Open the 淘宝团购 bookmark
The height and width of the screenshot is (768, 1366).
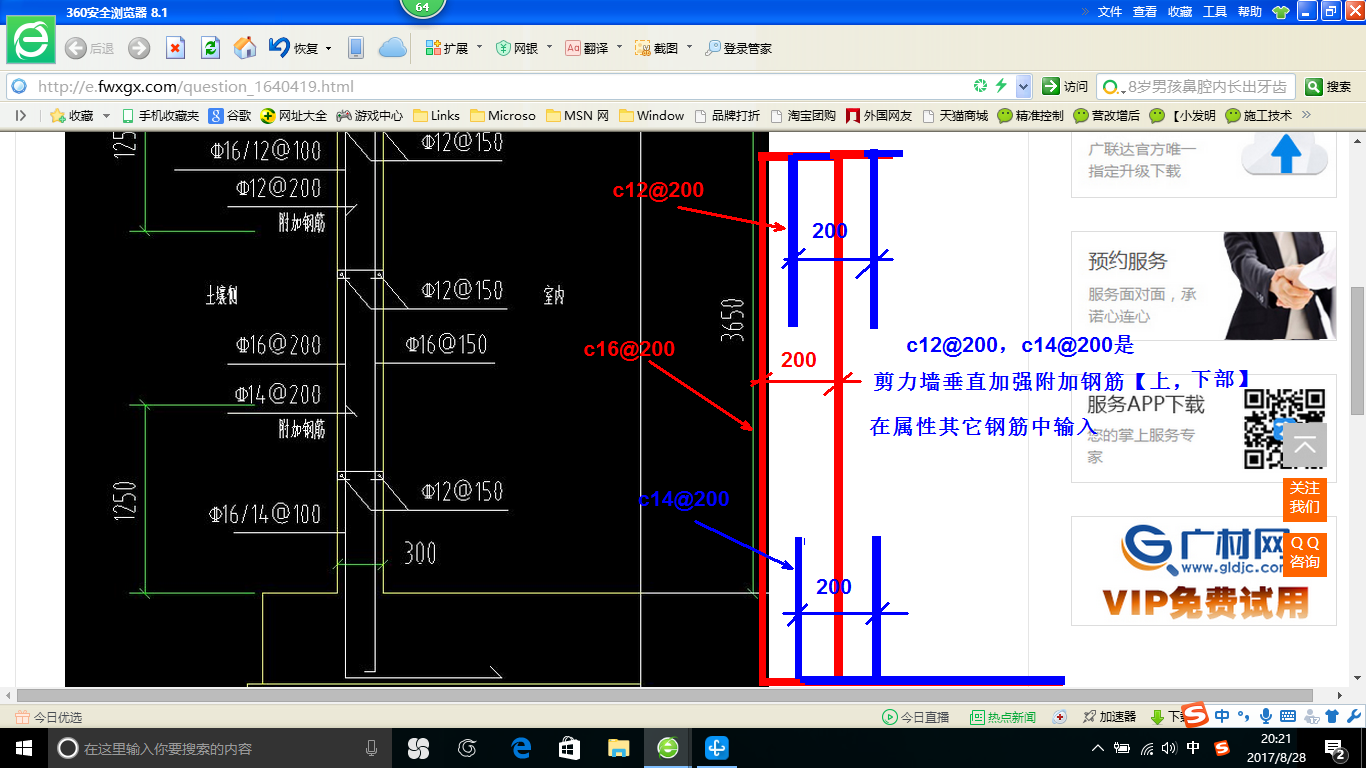[x=803, y=116]
